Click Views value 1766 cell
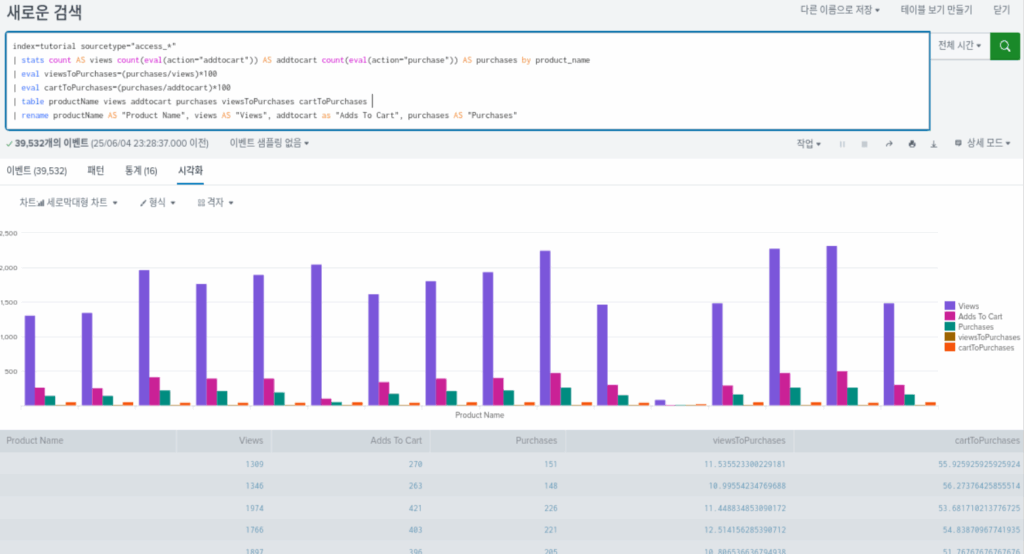1024x554 pixels. click(255, 530)
